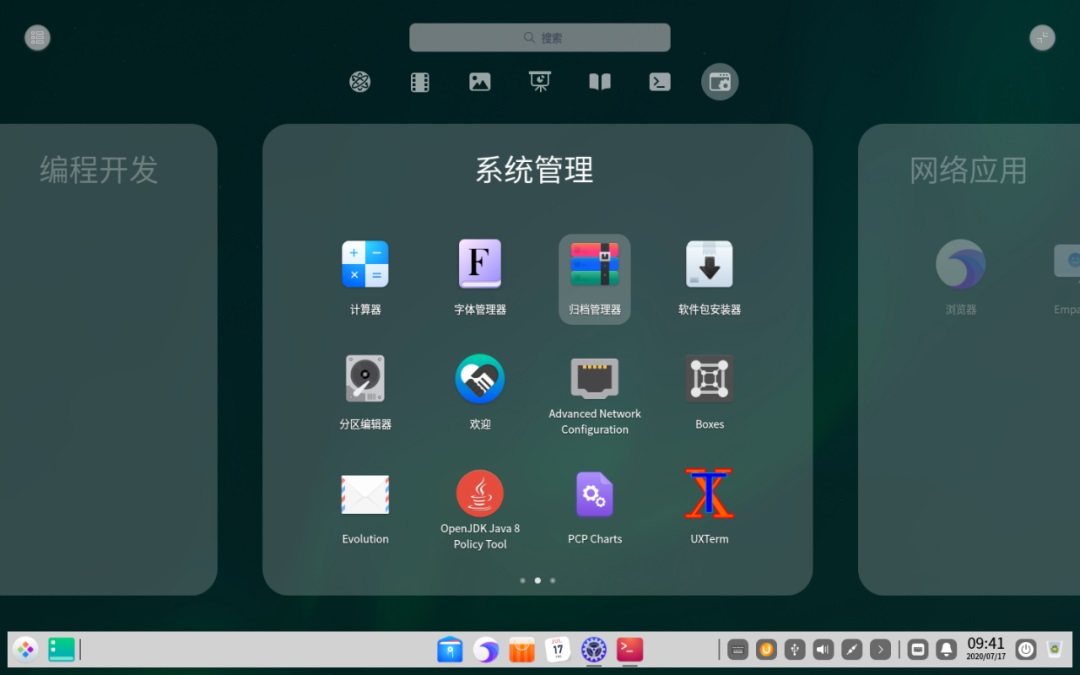Viewport: 1080px width, 675px height.
Task: Open browser from the dock
Action: 486,650
